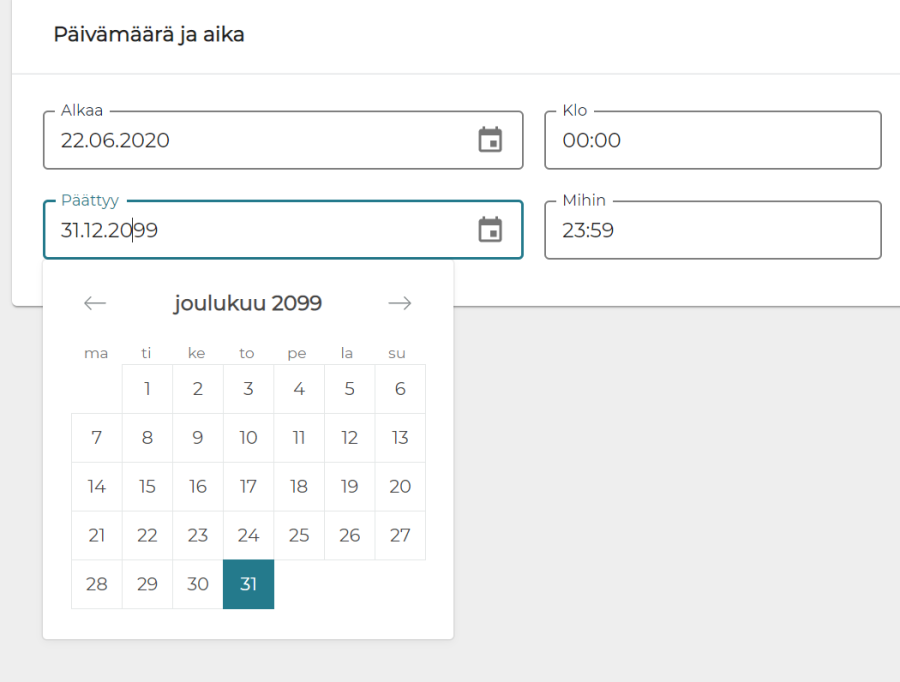The height and width of the screenshot is (682, 900).
Task: Edit the Klo start time field
Action: (712, 140)
